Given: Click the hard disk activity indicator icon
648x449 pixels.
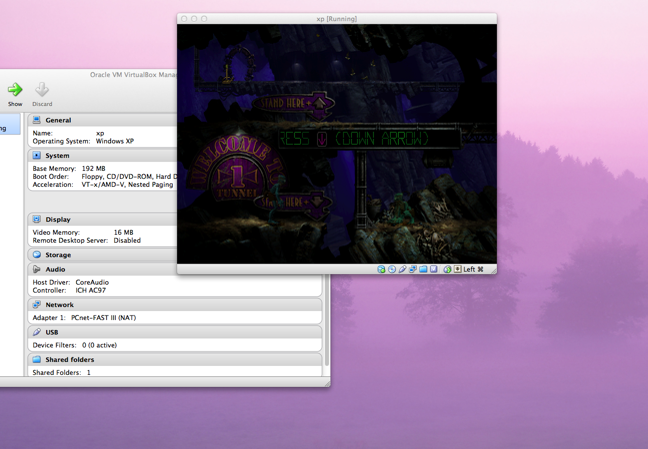Looking at the screenshot, I should coord(381,269).
